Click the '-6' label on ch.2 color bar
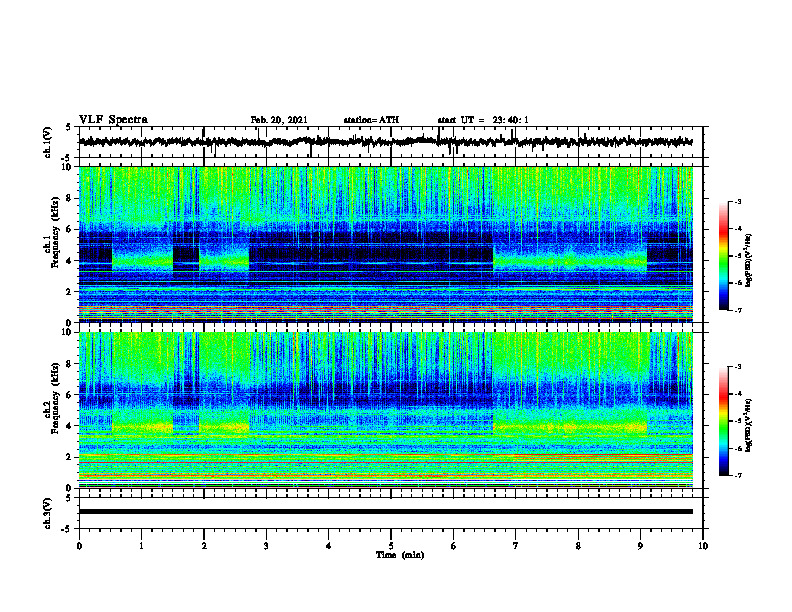The image size is (792, 612). [738, 448]
